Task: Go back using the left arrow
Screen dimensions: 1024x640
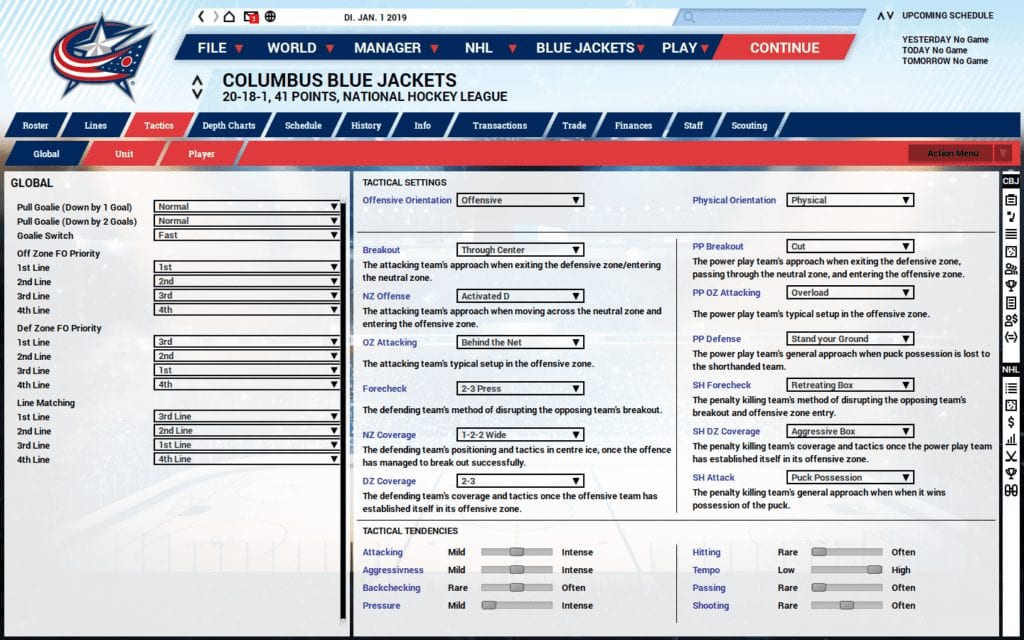Action: click(201, 17)
